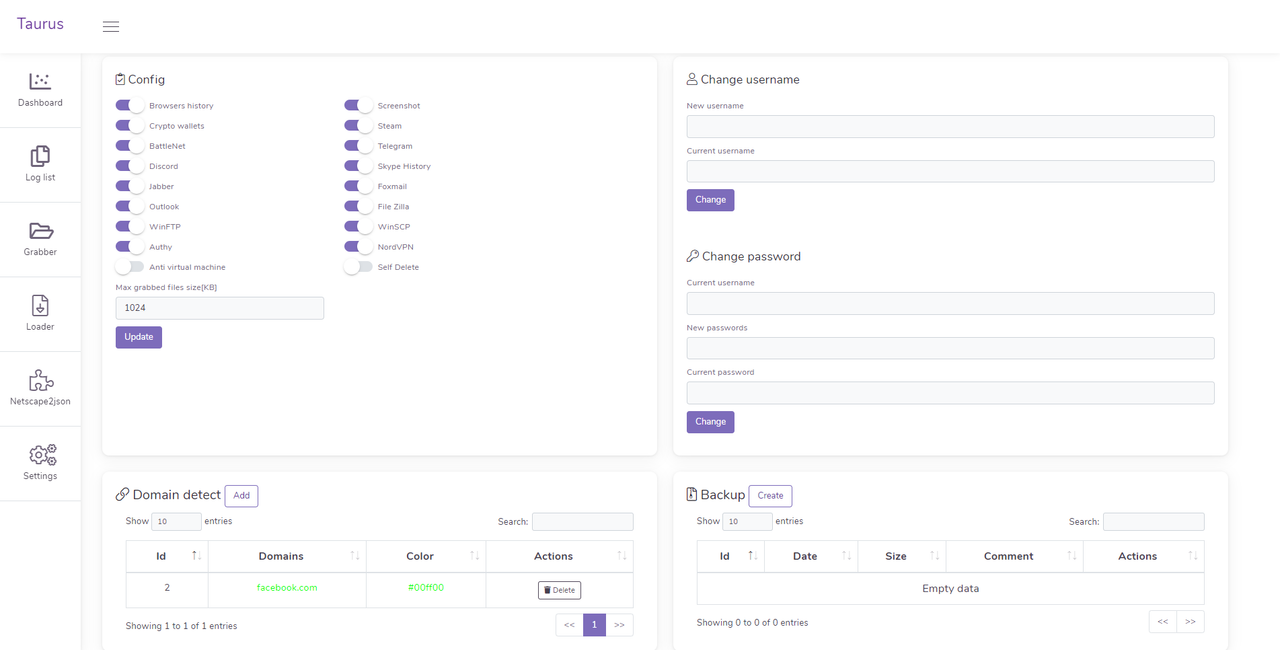Screen dimensions: 1280x650
Task: Enable the Self Delete switch
Action: [358, 267]
